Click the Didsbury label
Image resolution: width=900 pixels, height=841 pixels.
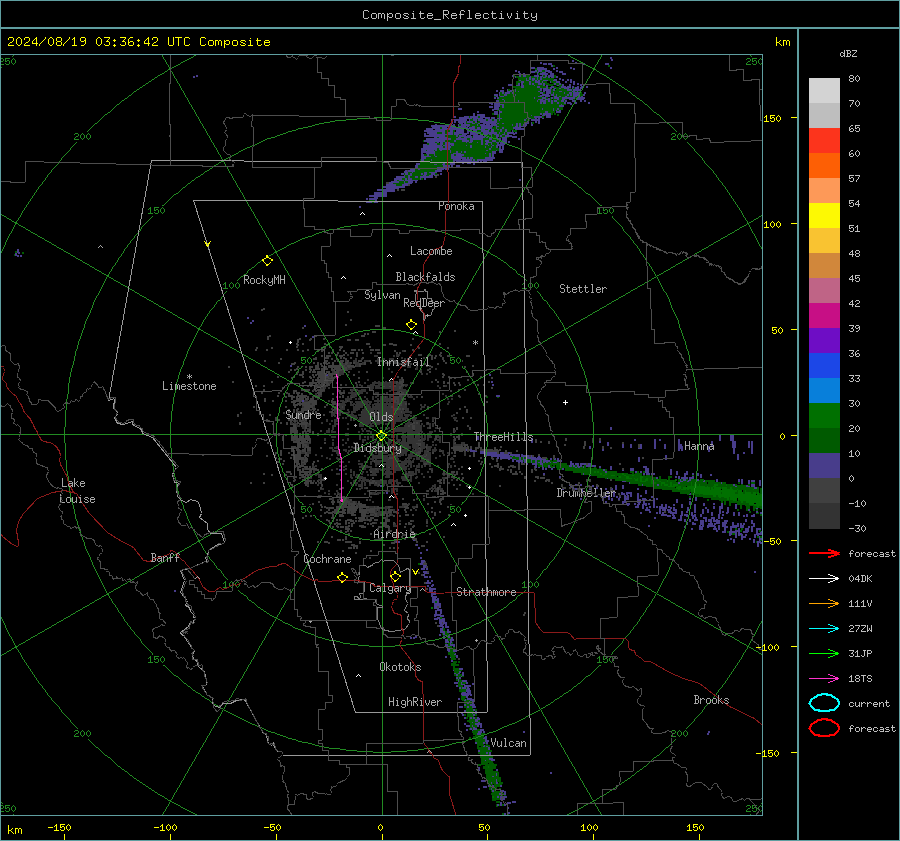[377, 448]
